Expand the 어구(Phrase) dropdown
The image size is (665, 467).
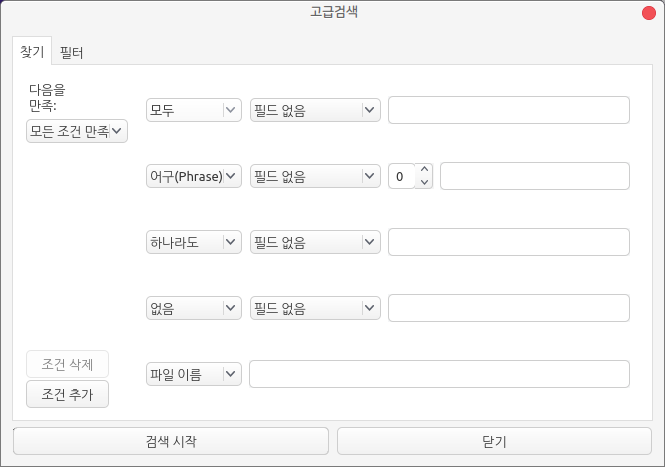194,176
